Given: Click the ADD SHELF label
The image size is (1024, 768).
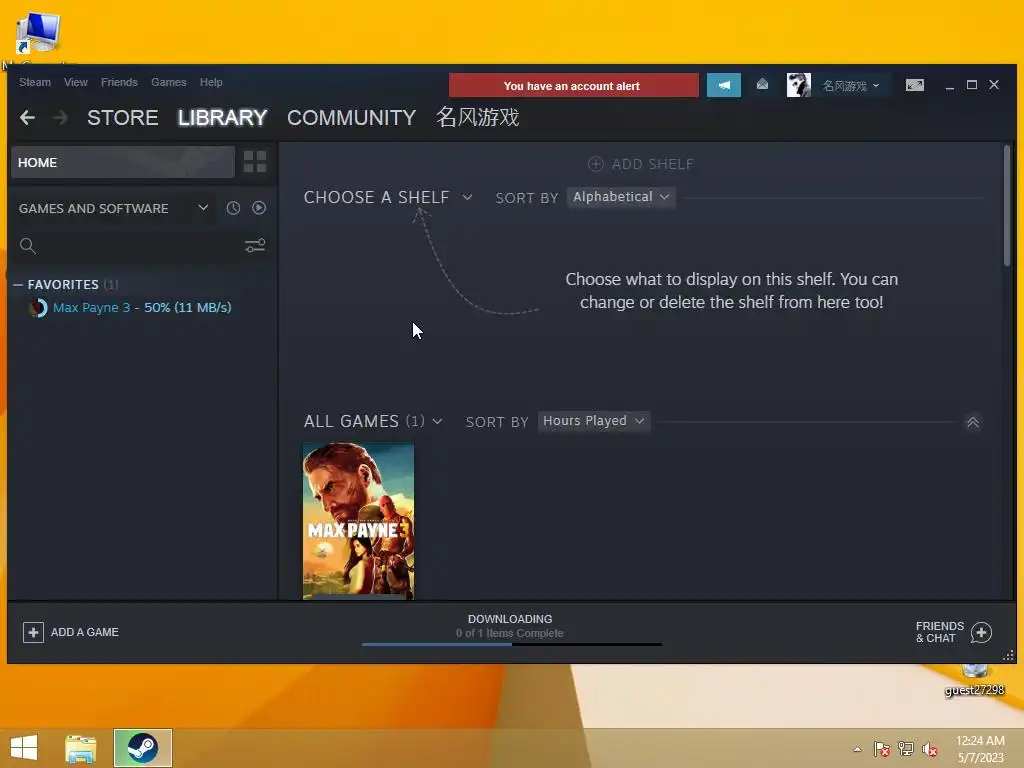Looking at the screenshot, I should point(652,165).
